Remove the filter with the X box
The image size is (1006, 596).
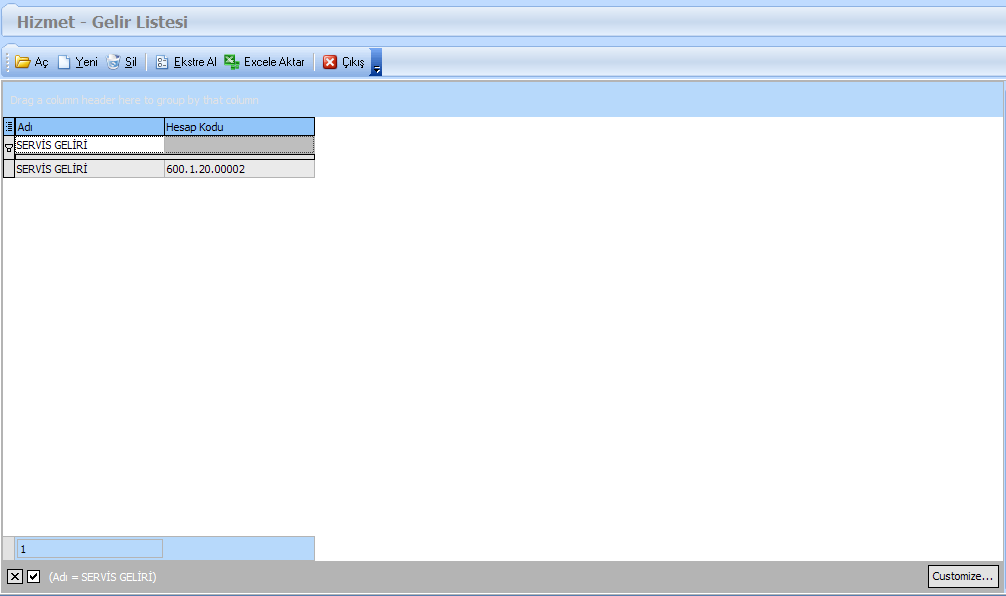(x=15, y=576)
